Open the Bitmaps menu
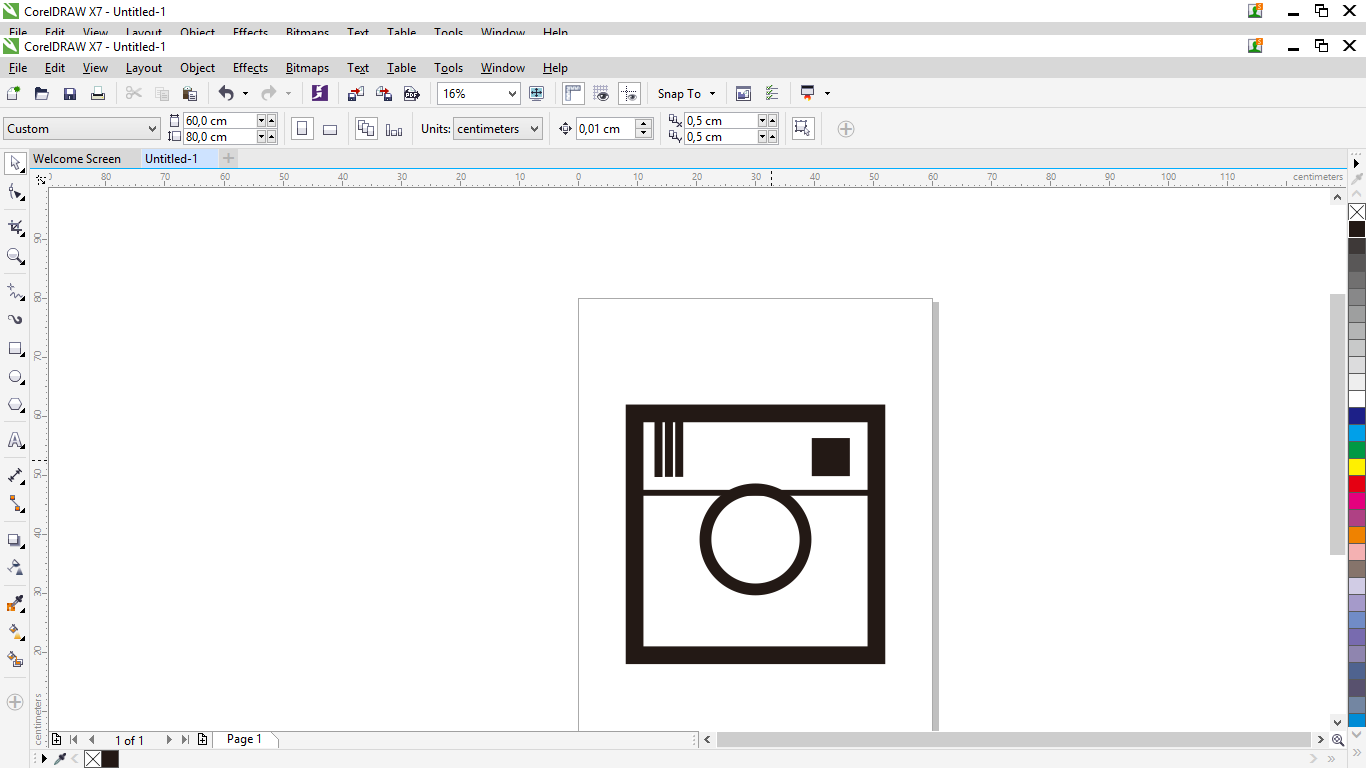 pos(307,67)
